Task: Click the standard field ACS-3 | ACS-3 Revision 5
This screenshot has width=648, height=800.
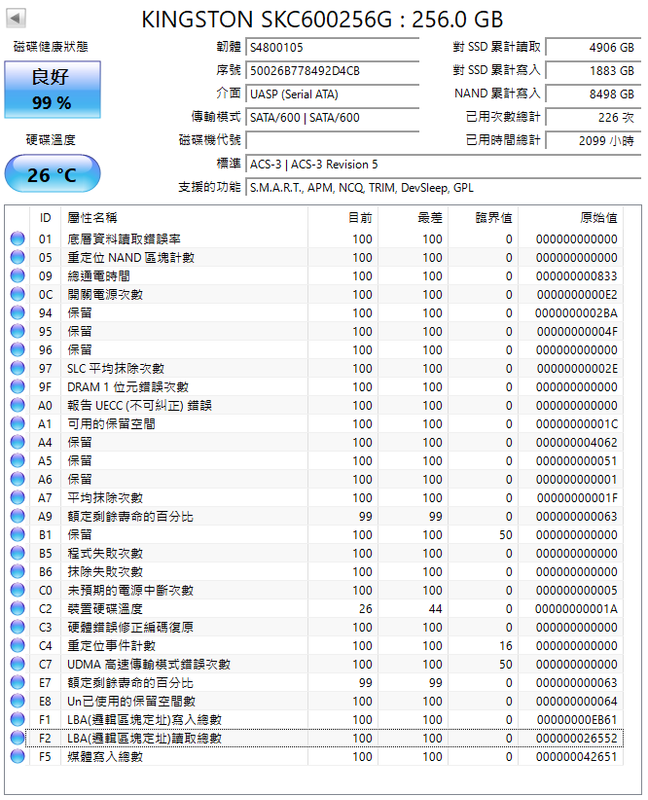Action: tap(443, 164)
